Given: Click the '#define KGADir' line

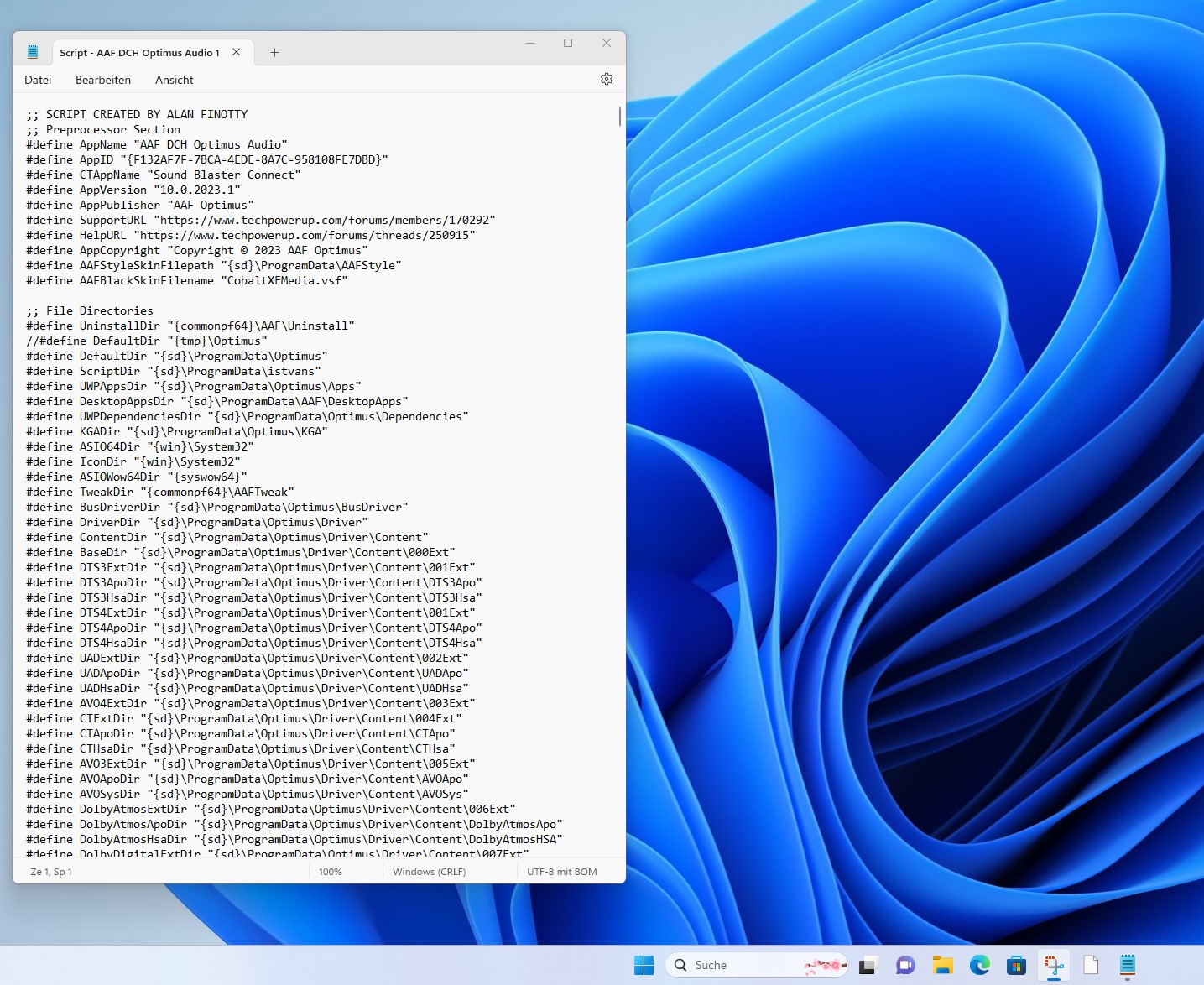Looking at the screenshot, I should [x=177, y=431].
